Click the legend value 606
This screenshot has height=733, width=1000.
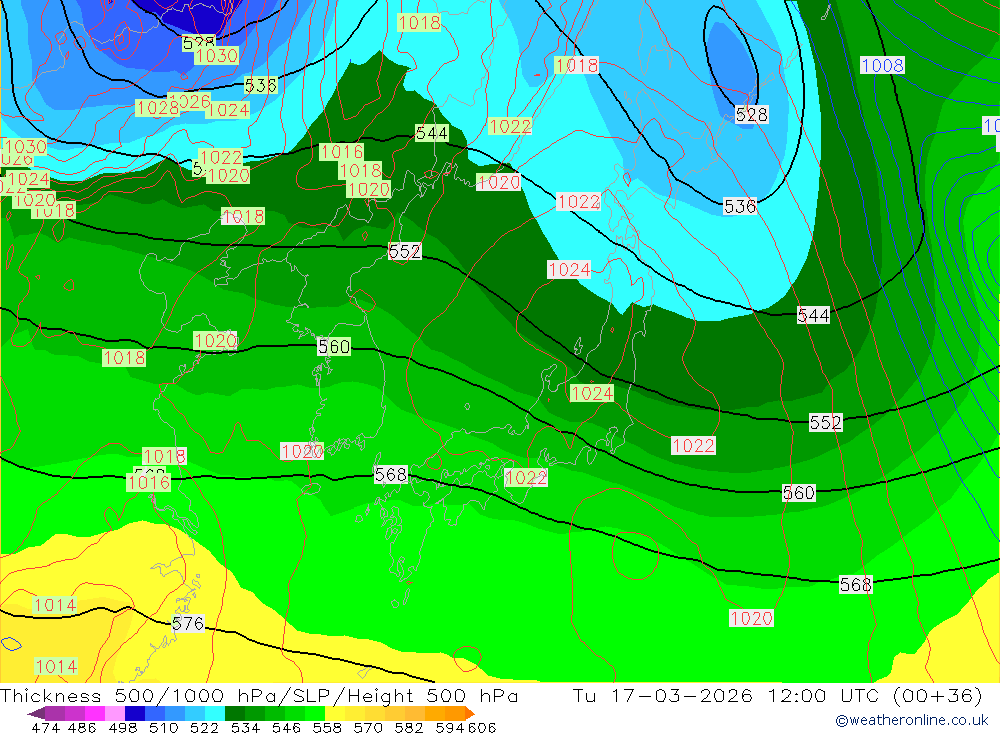tap(482, 728)
